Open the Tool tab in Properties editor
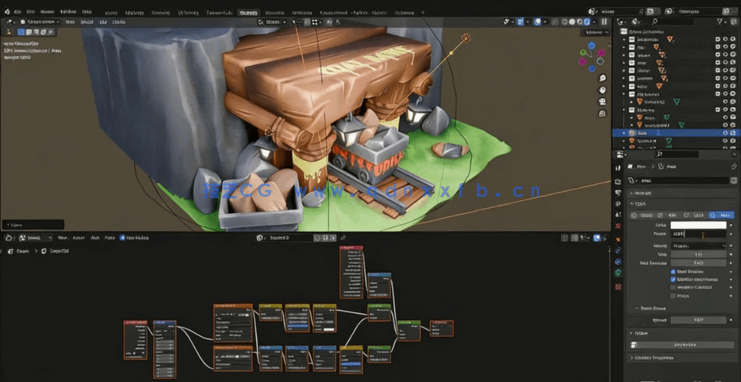Viewport: 741px width, 382px height. [618, 168]
